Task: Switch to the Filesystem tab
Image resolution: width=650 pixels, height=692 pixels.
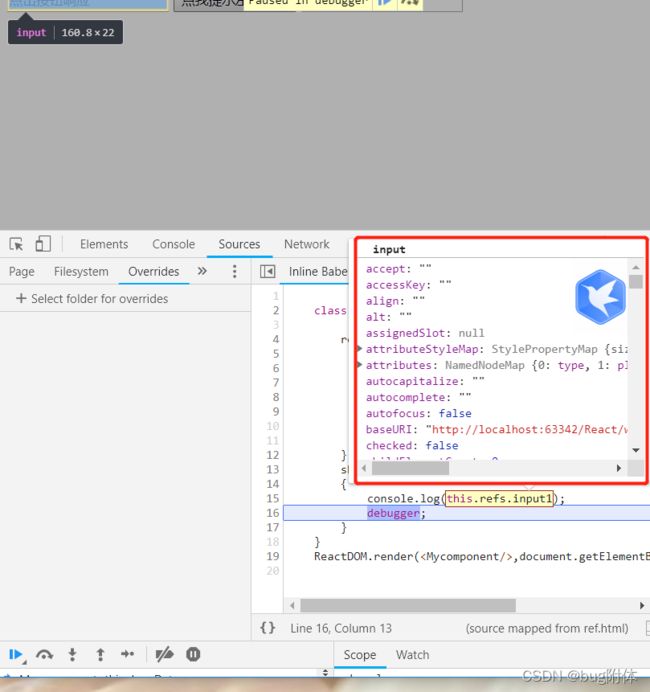Action: pyautogui.click(x=81, y=271)
